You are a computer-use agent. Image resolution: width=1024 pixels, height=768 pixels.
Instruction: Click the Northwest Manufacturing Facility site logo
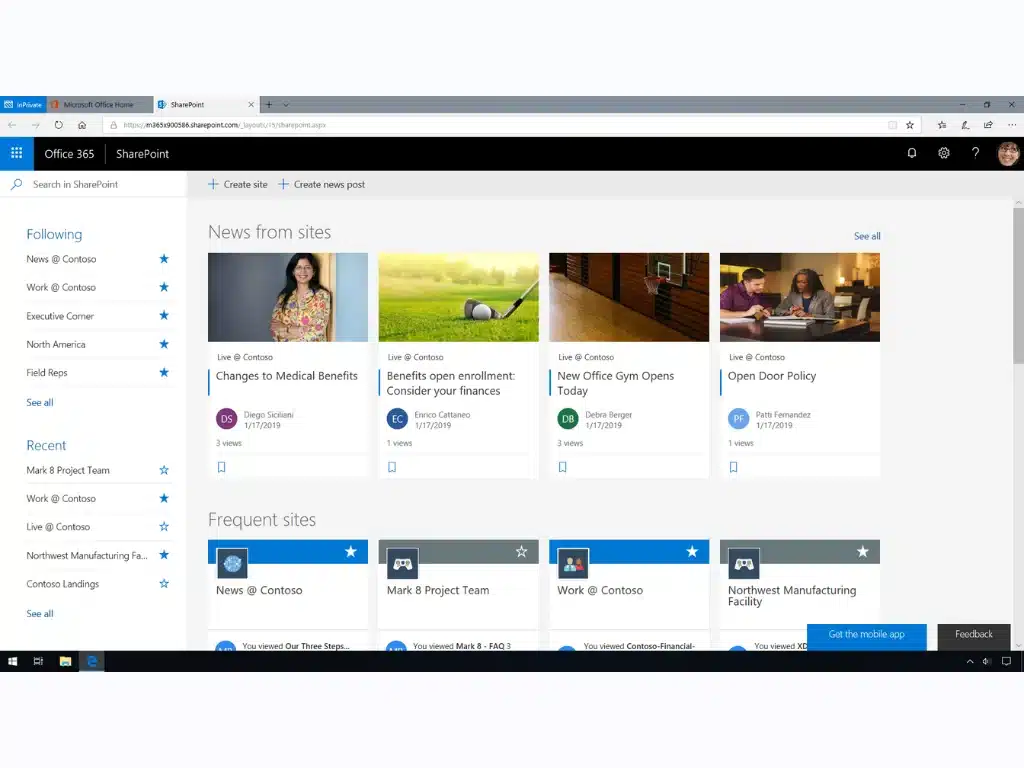744,564
